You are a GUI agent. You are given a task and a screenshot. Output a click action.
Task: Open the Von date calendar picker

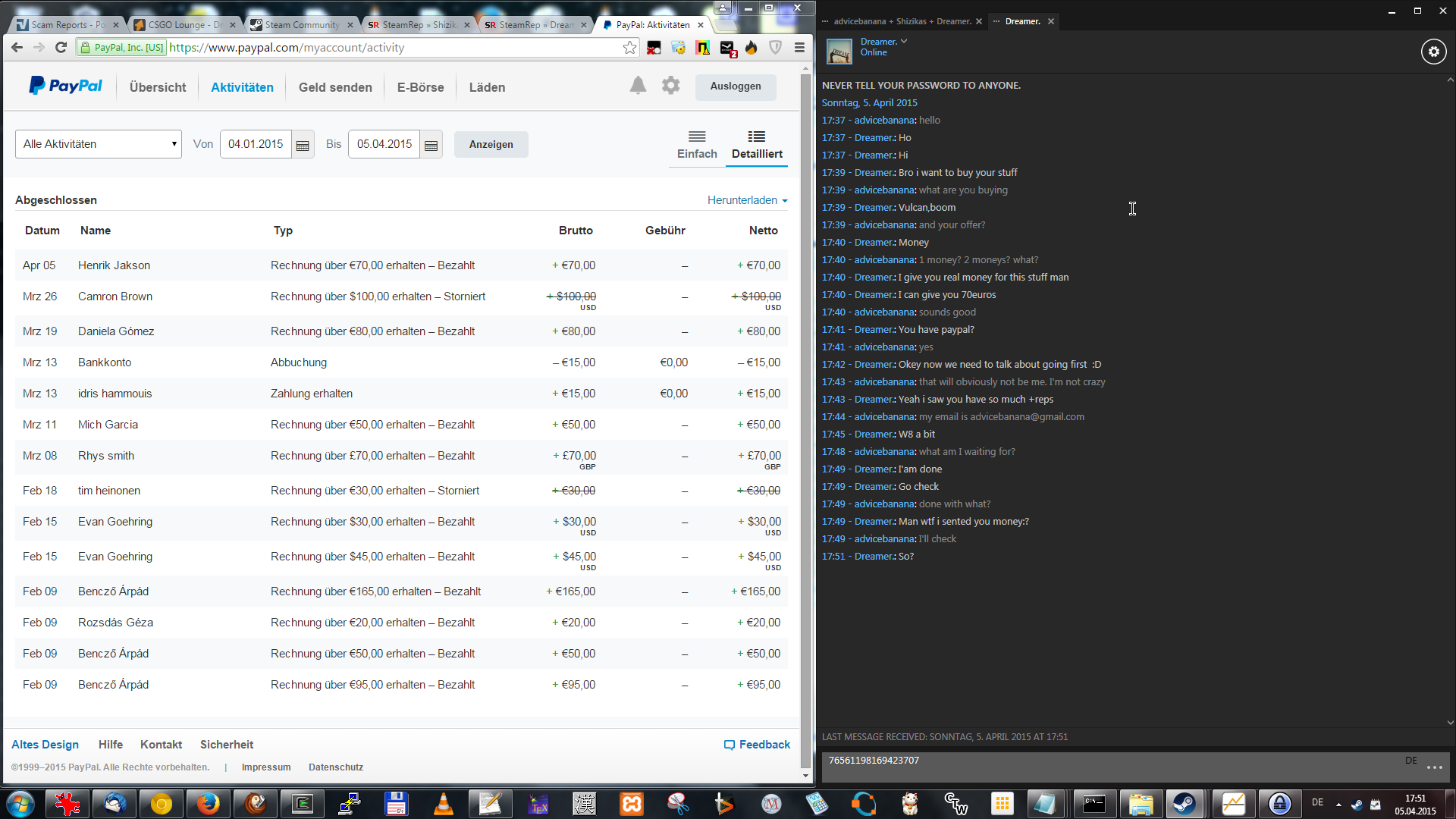click(x=303, y=145)
